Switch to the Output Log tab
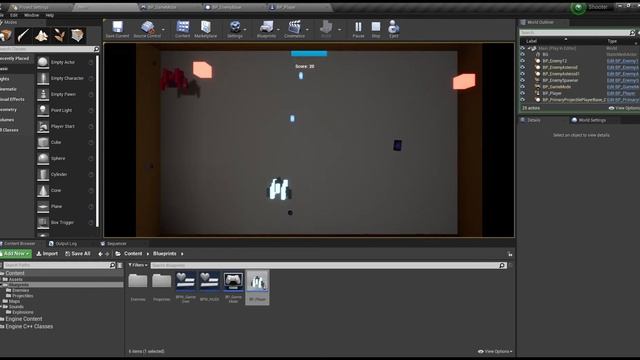 tap(63, 244)
